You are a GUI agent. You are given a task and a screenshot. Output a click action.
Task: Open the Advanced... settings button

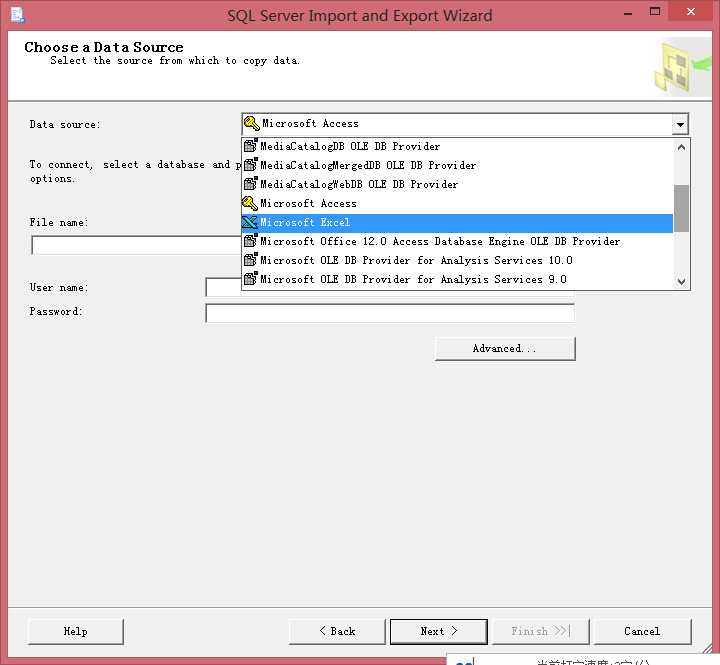505,349
